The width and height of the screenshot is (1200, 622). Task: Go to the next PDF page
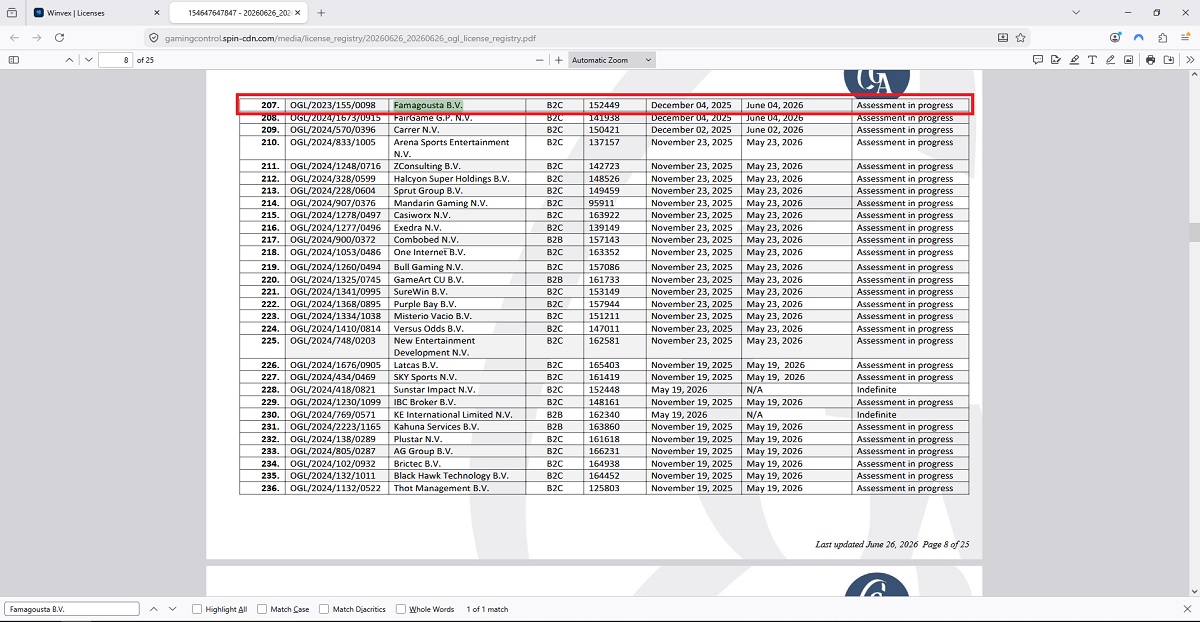[x=89, y=60]
